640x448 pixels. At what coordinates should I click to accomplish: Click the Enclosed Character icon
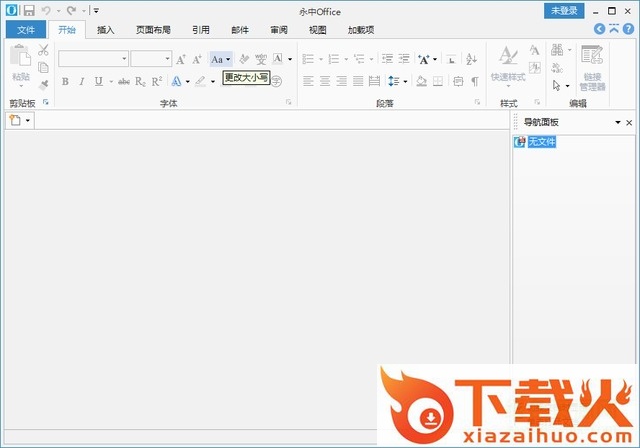(276, 81)
